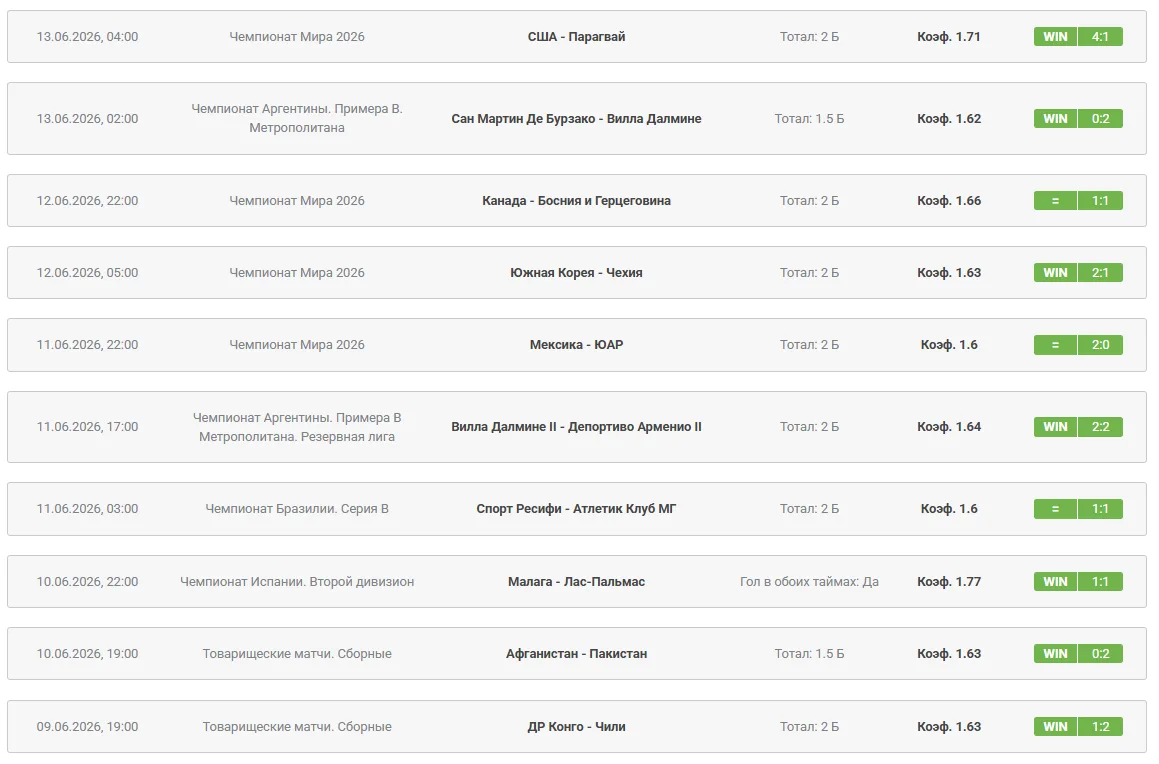Image resolution: width=1159 pixels, height=764 pixels.
Task: Open Спорт Ресифи - Атлетик Клуб МГ match
Action: [x=576, y=509]
